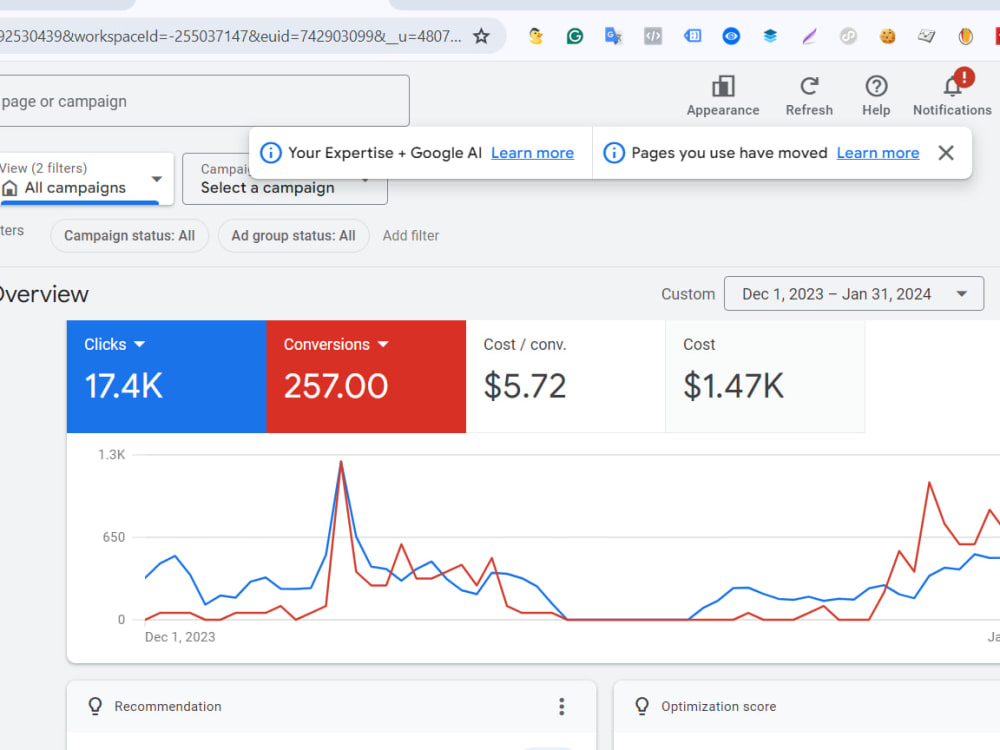The width and height of the screenshot is (1000, 750).
Task: Click the grey circular extension icon
Action: pos(848,36)
